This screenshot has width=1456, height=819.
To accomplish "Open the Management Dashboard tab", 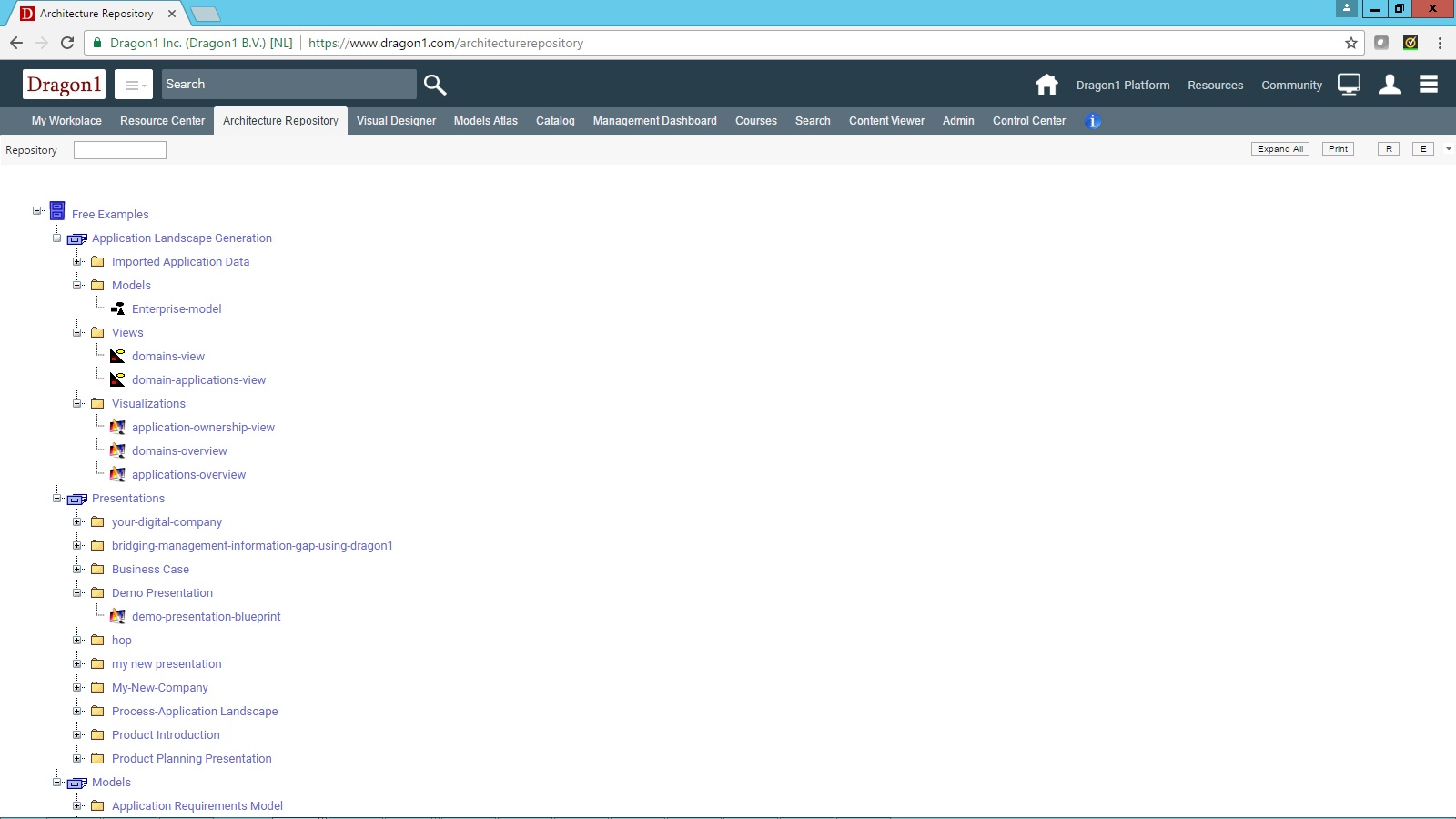I will point(655,121).
